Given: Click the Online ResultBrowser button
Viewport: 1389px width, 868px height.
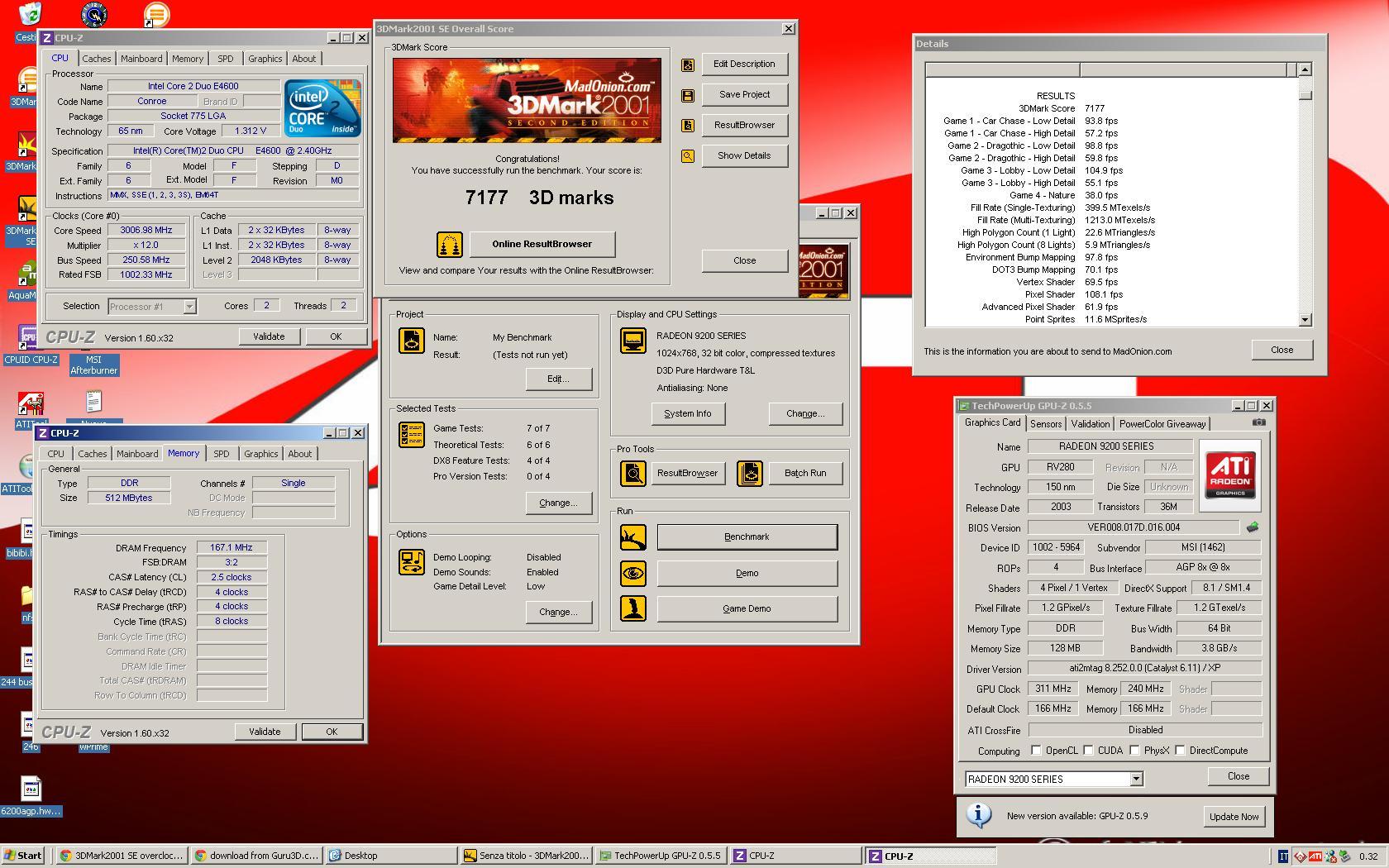Looking at the screenshot, I should 542,244.
